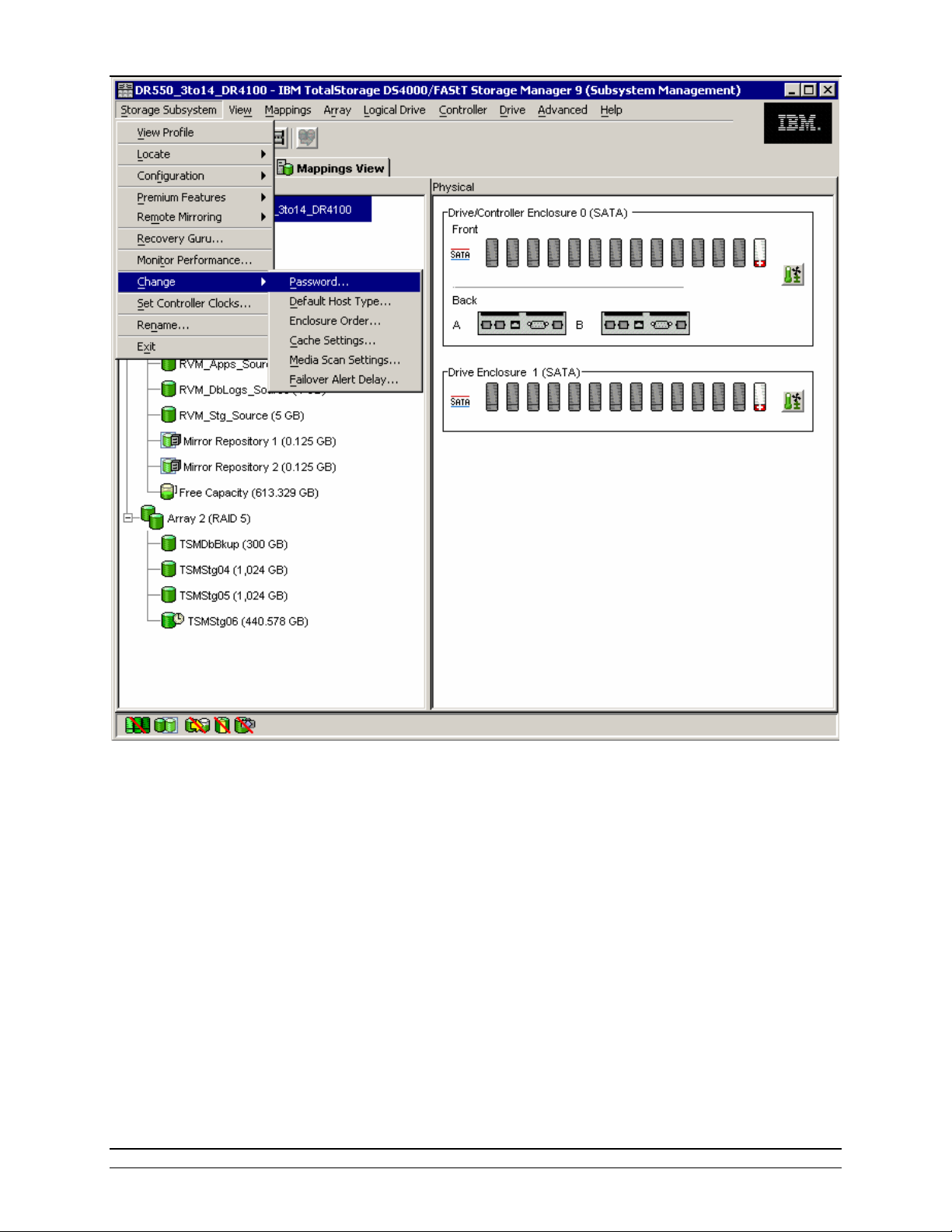Select TSMStg06 (440.578 GB) row text
This screenshot has height=1232, width=952.
click(248, 621)
